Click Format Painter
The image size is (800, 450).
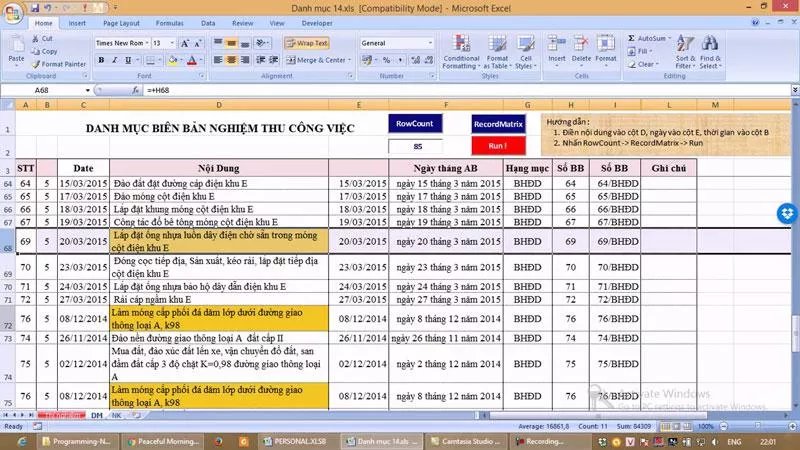coord(59,64)
